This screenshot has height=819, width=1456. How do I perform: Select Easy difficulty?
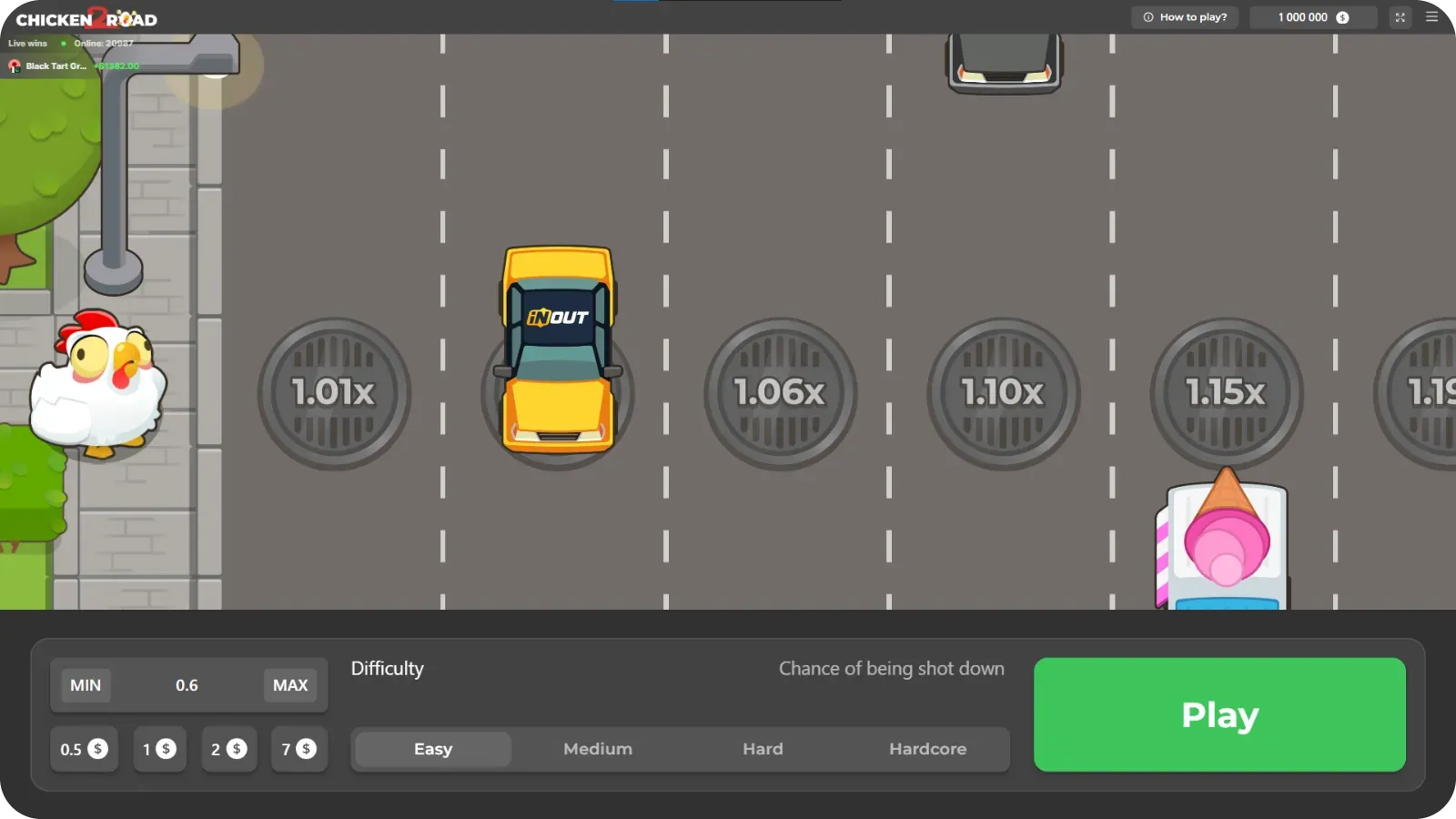click(x=433, y=749)
